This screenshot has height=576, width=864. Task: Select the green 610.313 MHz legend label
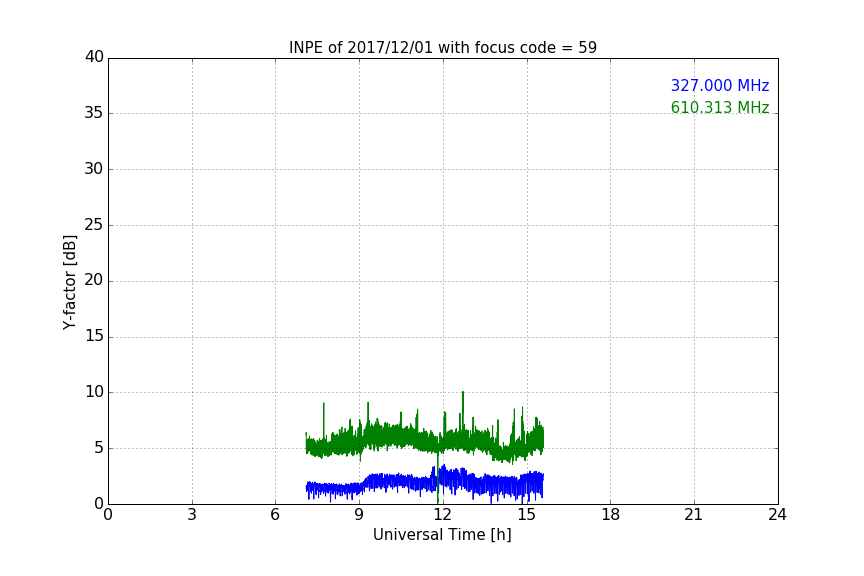[x=720, y=107]
